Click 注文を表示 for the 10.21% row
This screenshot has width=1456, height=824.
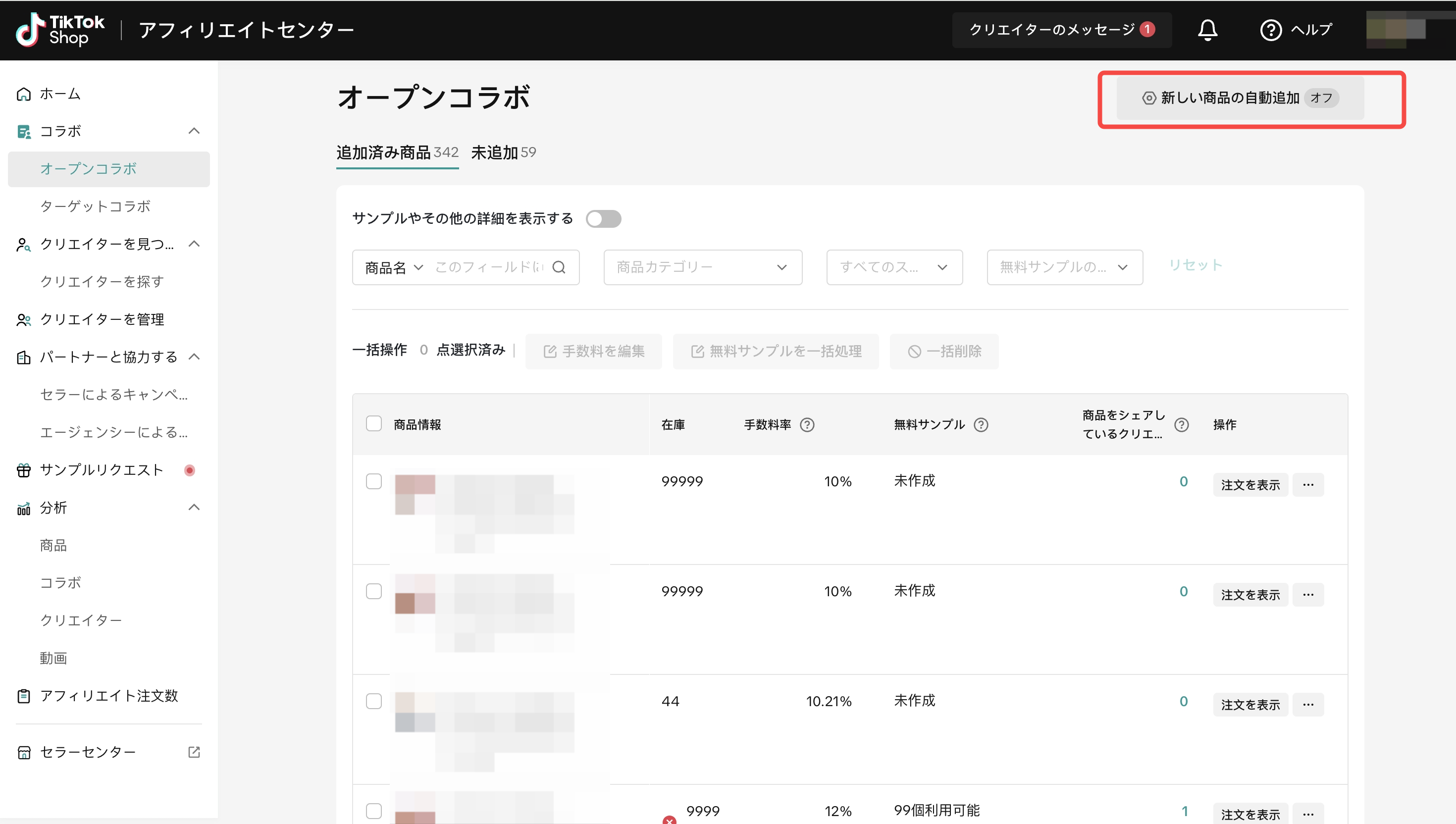click(x=1250, y=705)
